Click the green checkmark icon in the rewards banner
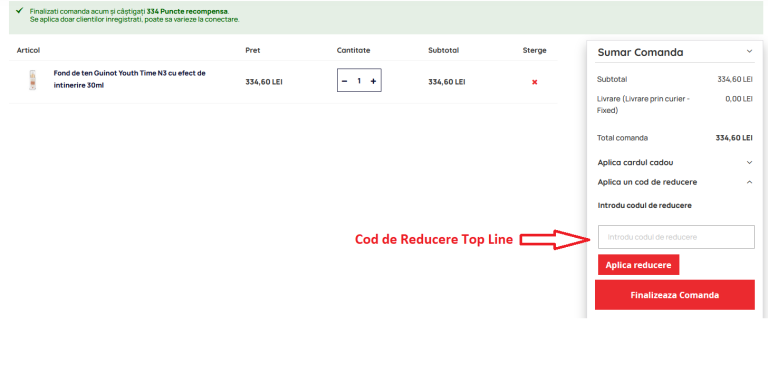 (x=19, y=10)
